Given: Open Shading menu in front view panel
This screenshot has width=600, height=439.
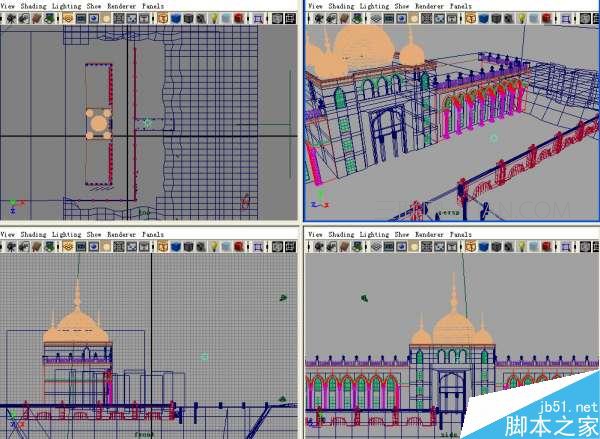Looking at the screenshot, I should point(33,234).
